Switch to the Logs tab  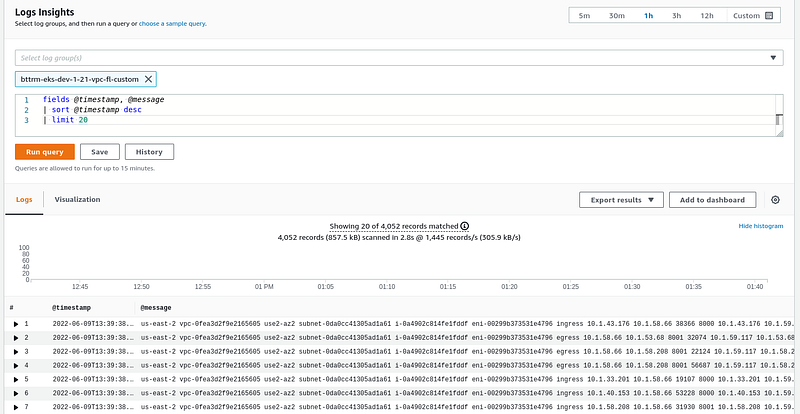[x=24, y=200]
